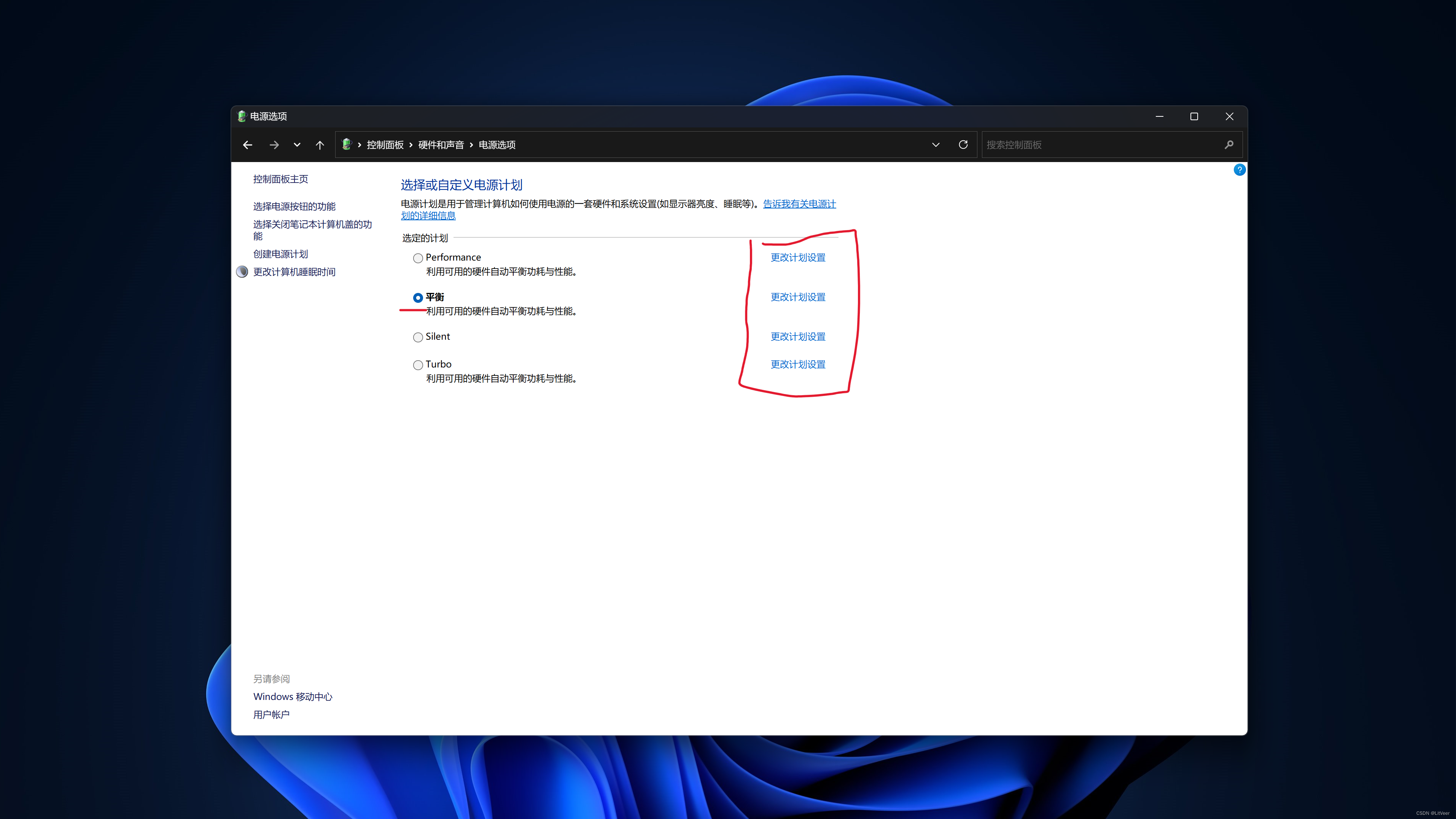The image size is (1456, 819).
Task: Select the Silent power plan
Action: tap(418, 337)
